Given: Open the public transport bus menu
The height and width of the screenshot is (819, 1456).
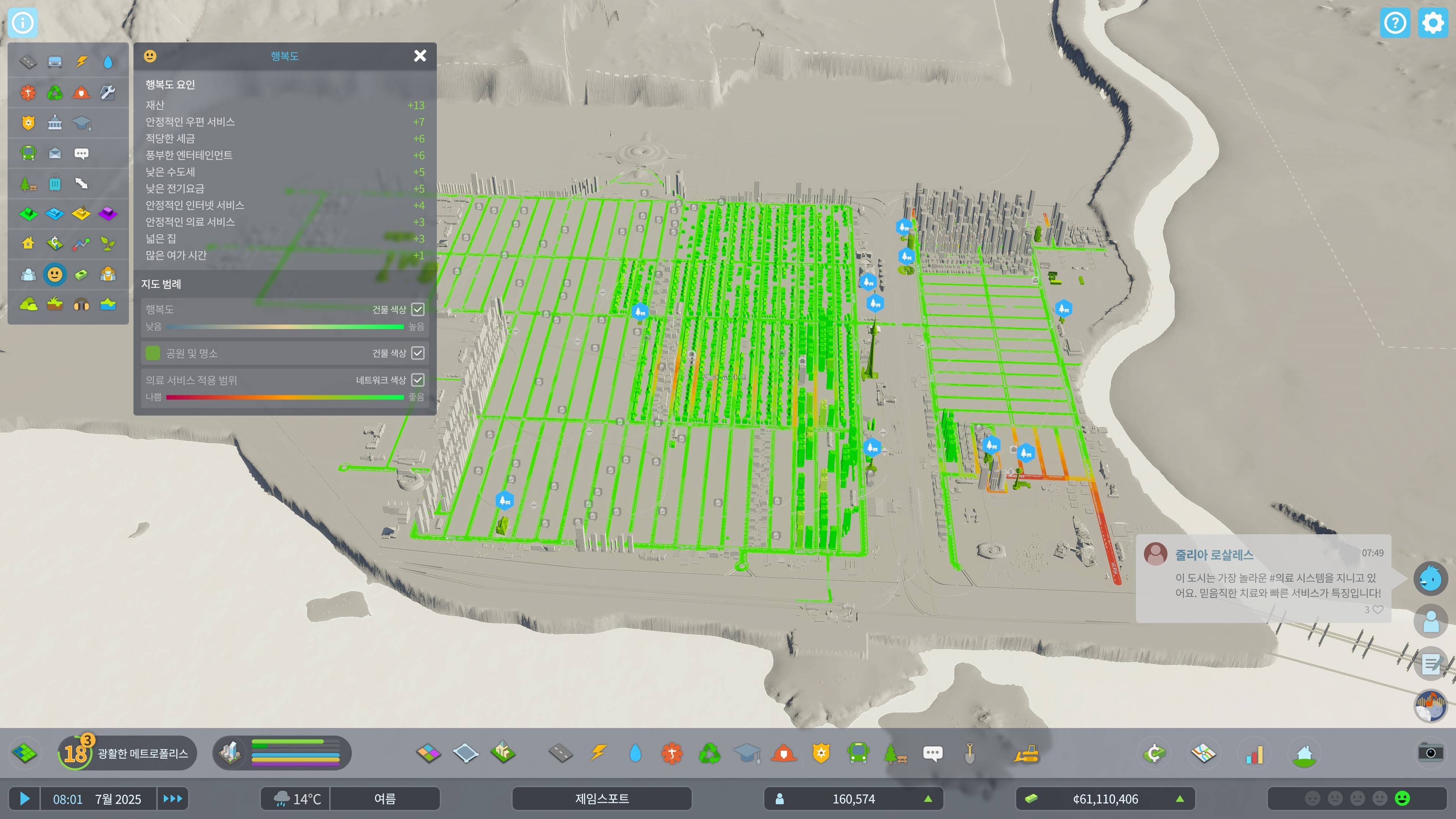Looking at the screenshot, I should [x=858, y=753].
